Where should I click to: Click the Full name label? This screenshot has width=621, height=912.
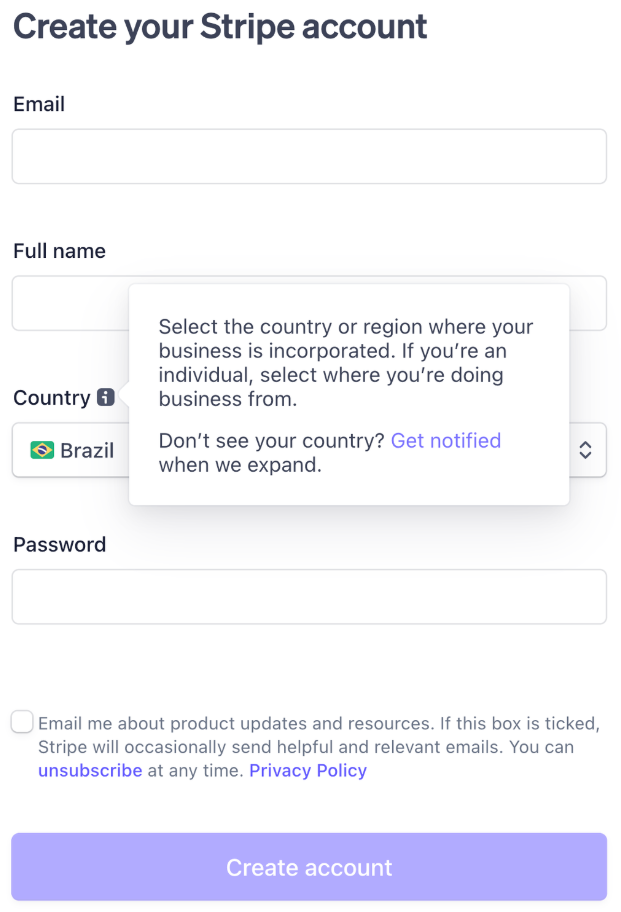pos(59,251)
